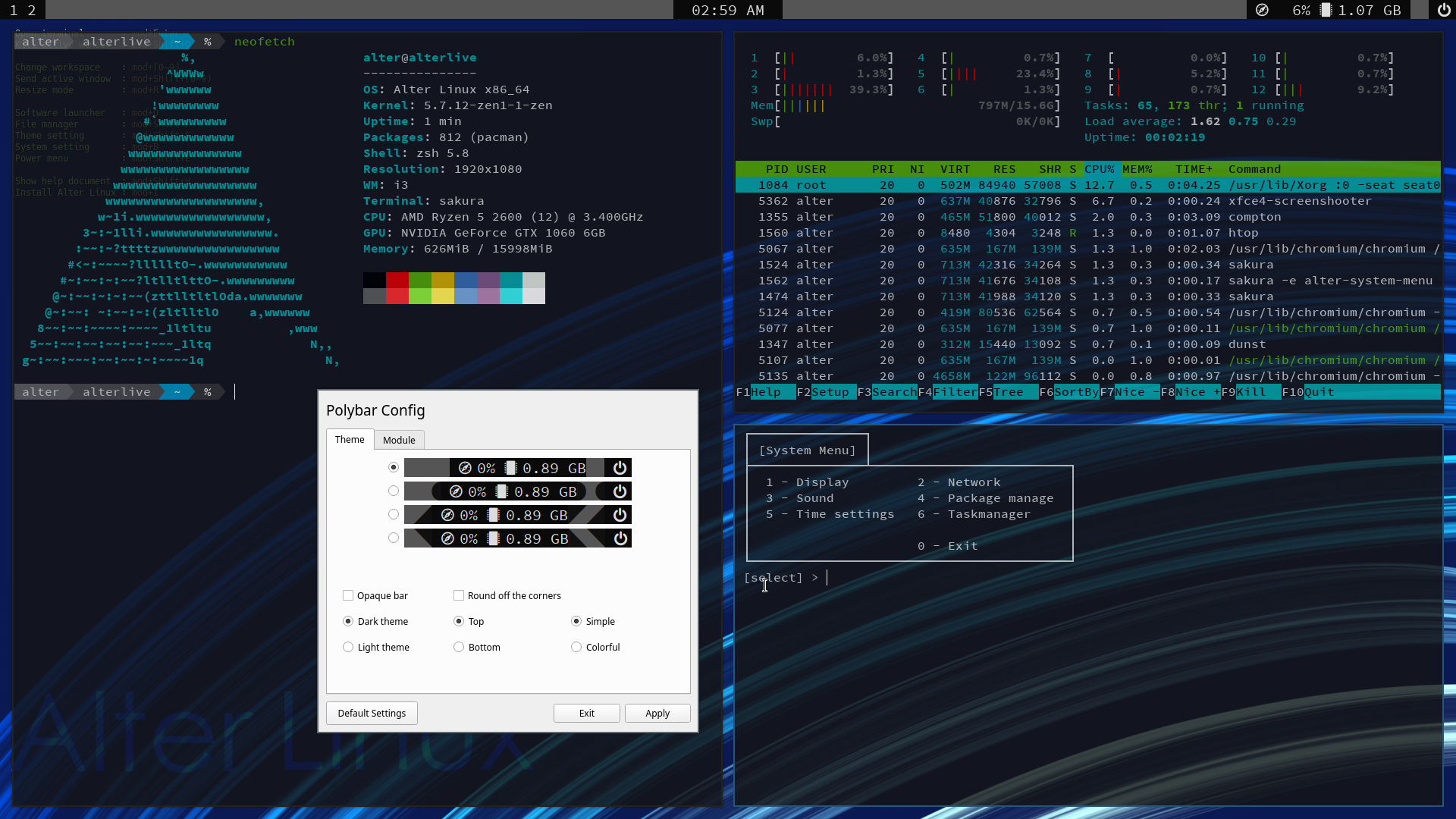Switch to workspace 2 in the i3 bar
This screenshot has width=1456, height=819.
tap(32, 10)
